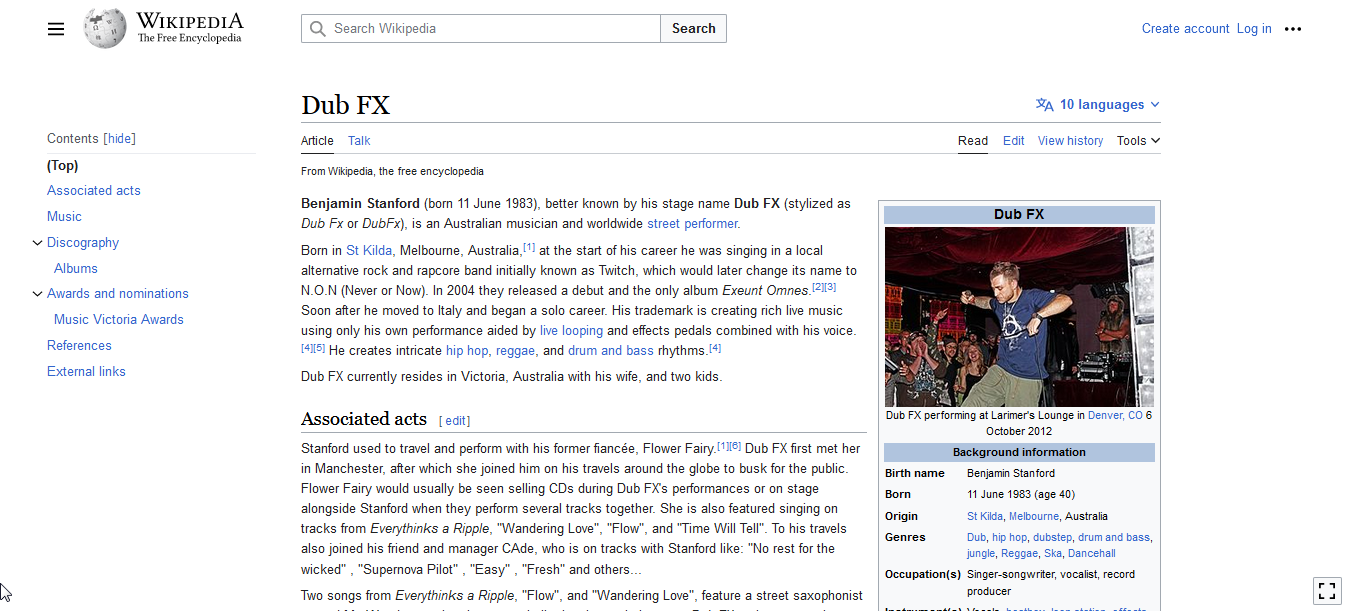Go to External links in contents
The width and height of the screenshot is (1346, 611).
tap(86, 372)
